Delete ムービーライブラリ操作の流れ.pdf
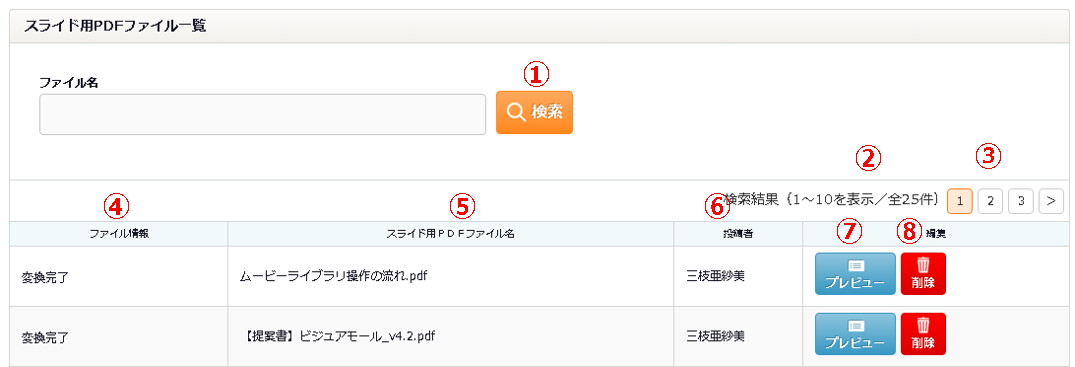 click(923, 274)
